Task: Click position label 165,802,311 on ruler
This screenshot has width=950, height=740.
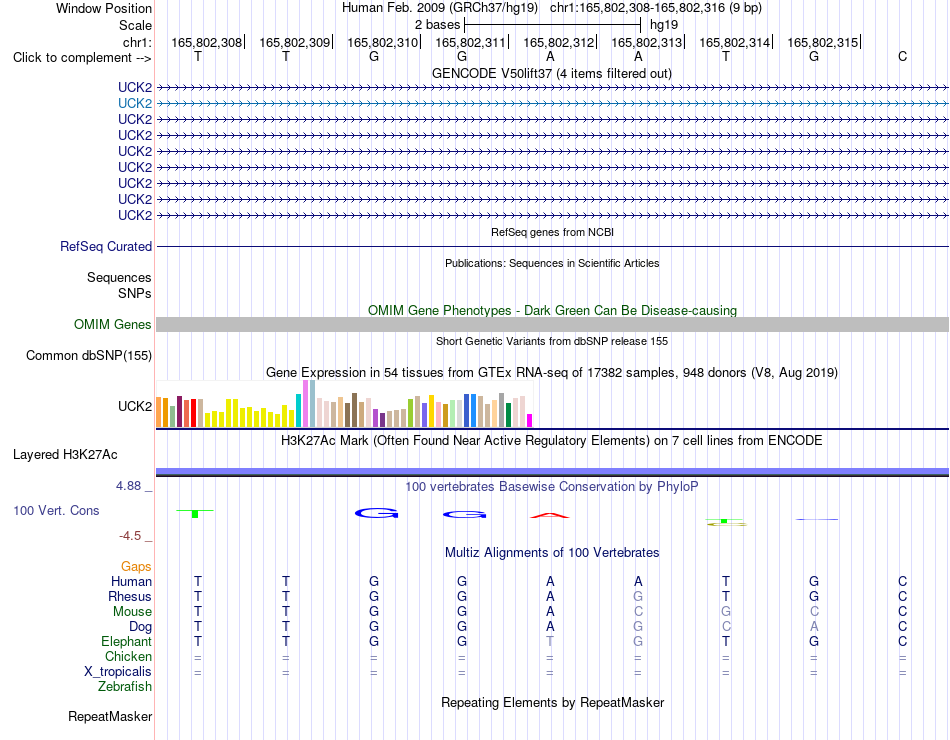Action: click(470, 42)
